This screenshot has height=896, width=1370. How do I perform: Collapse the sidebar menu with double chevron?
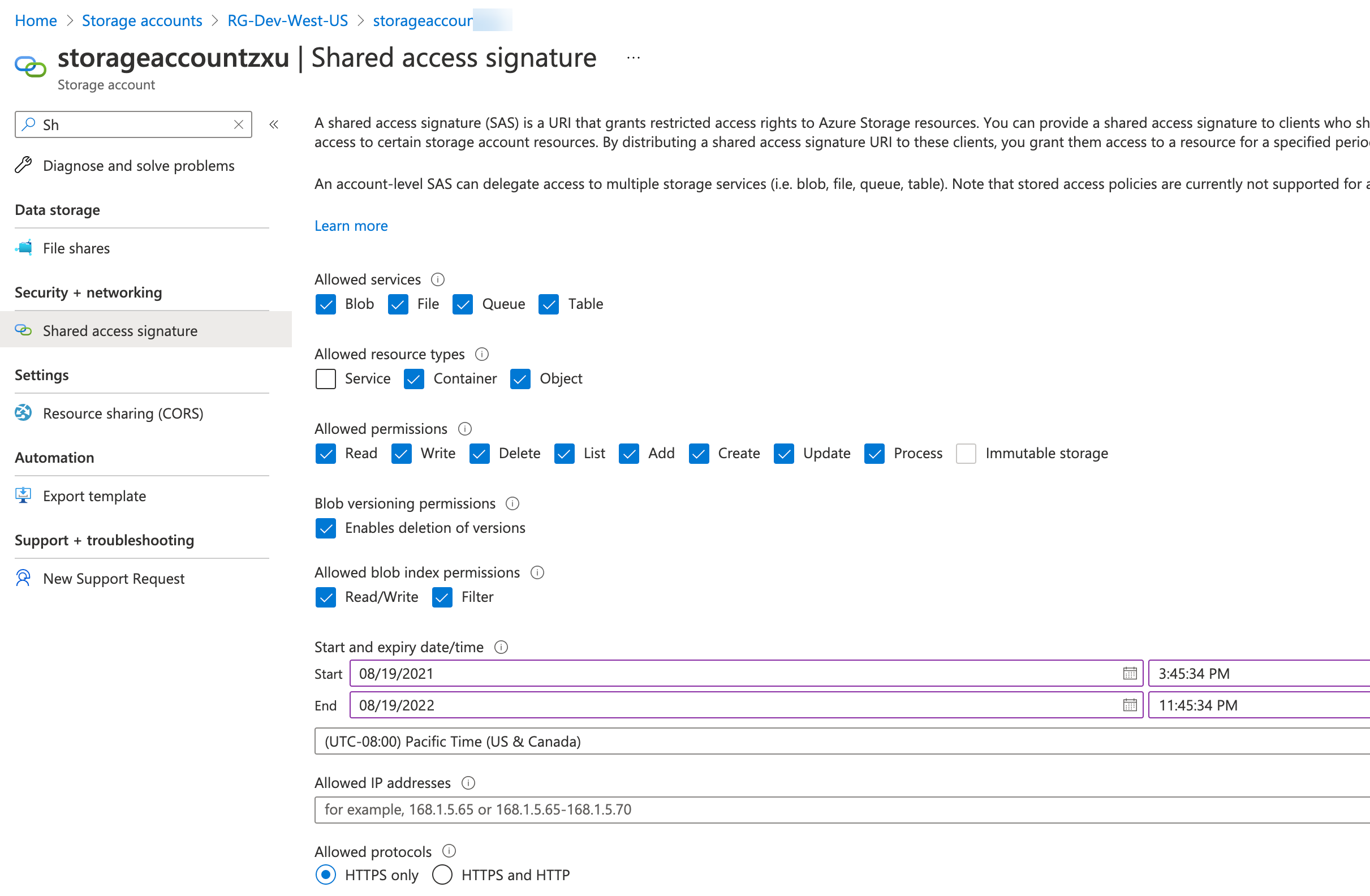(x=274, y=124)
